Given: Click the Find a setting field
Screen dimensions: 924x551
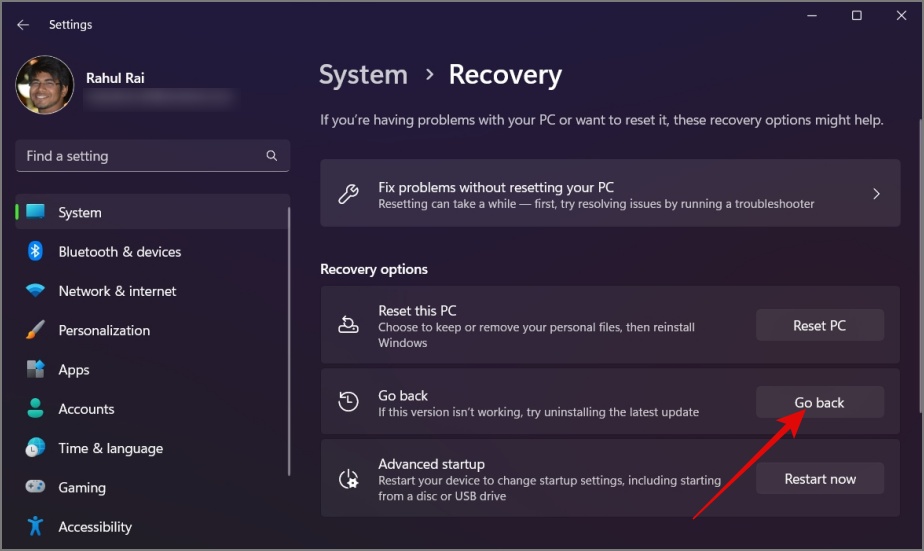Looking at the screenshot, I should (152, 156).
